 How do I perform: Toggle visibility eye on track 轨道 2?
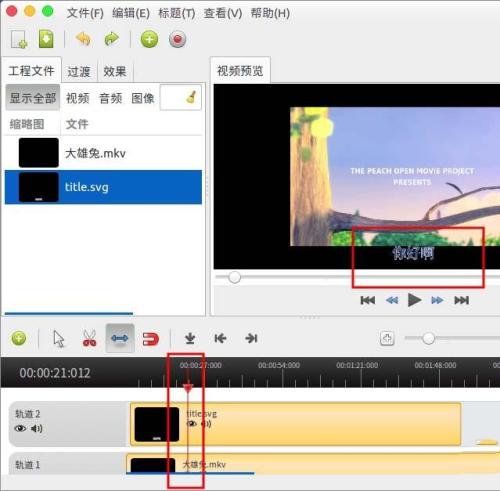point(20,428)
